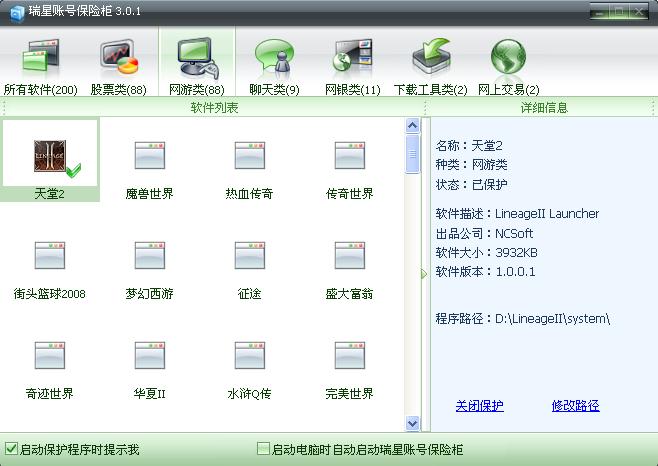Click the 名称:天堂2 text

(469, 146)
